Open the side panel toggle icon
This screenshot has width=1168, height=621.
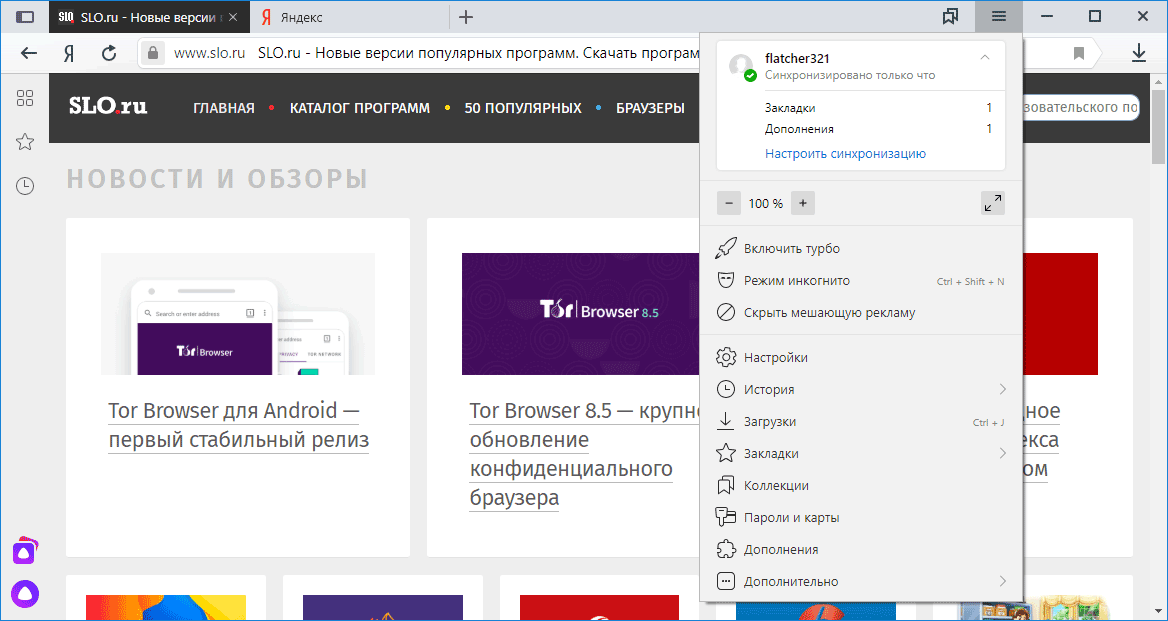[25, 16]
